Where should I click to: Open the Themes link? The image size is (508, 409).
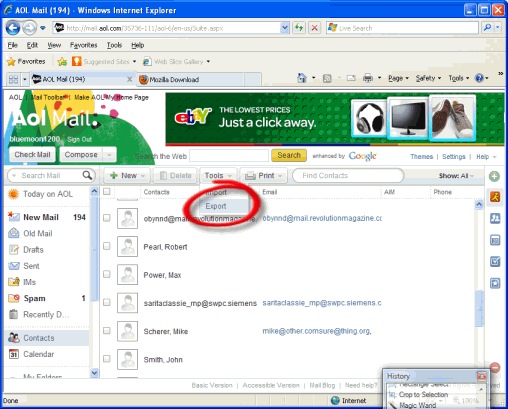422,157
